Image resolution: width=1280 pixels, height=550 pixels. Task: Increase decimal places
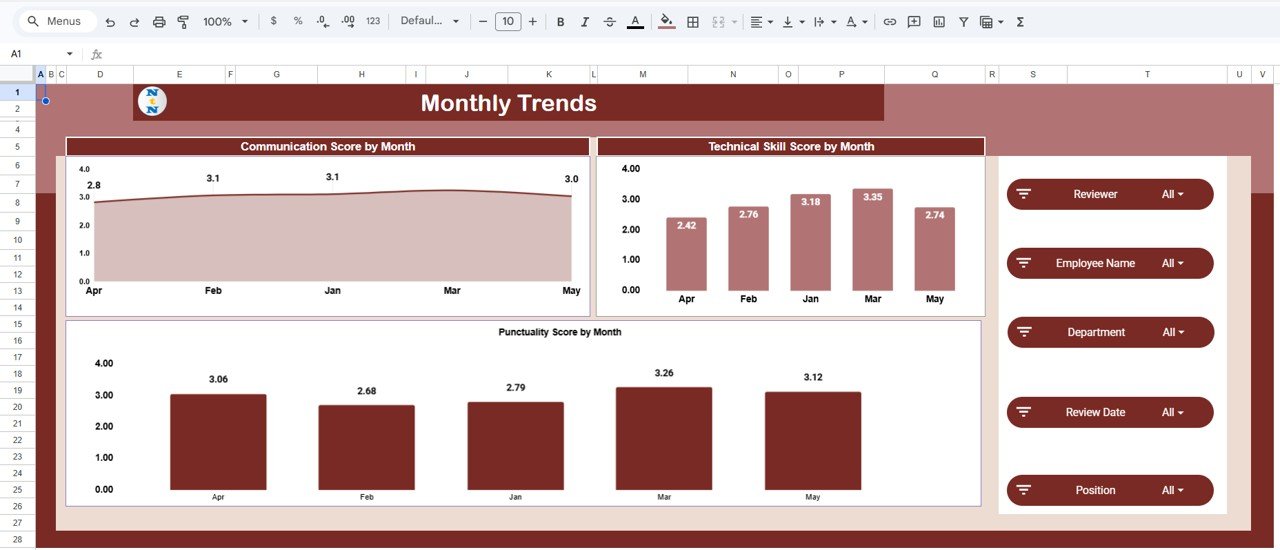tap(347, 21)
